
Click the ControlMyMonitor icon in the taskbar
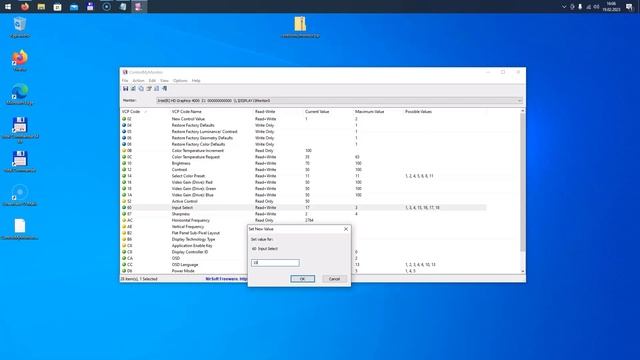139,7
